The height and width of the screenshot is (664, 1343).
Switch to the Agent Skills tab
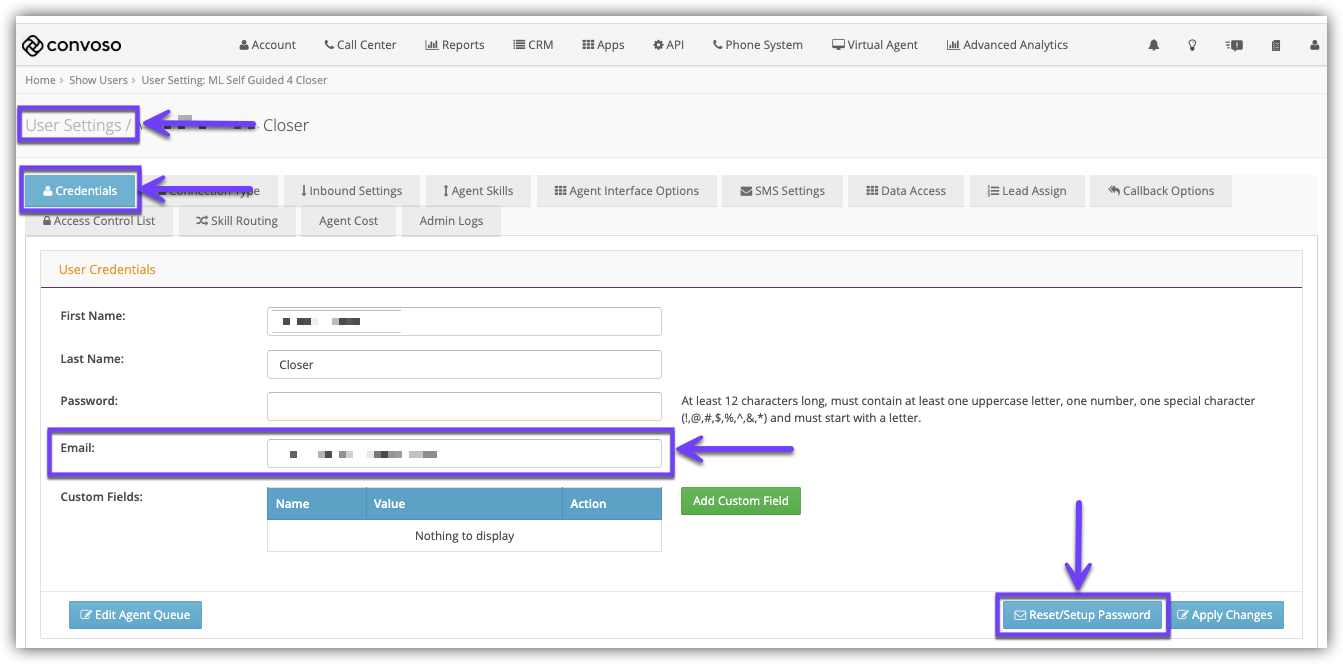(477, 191)
